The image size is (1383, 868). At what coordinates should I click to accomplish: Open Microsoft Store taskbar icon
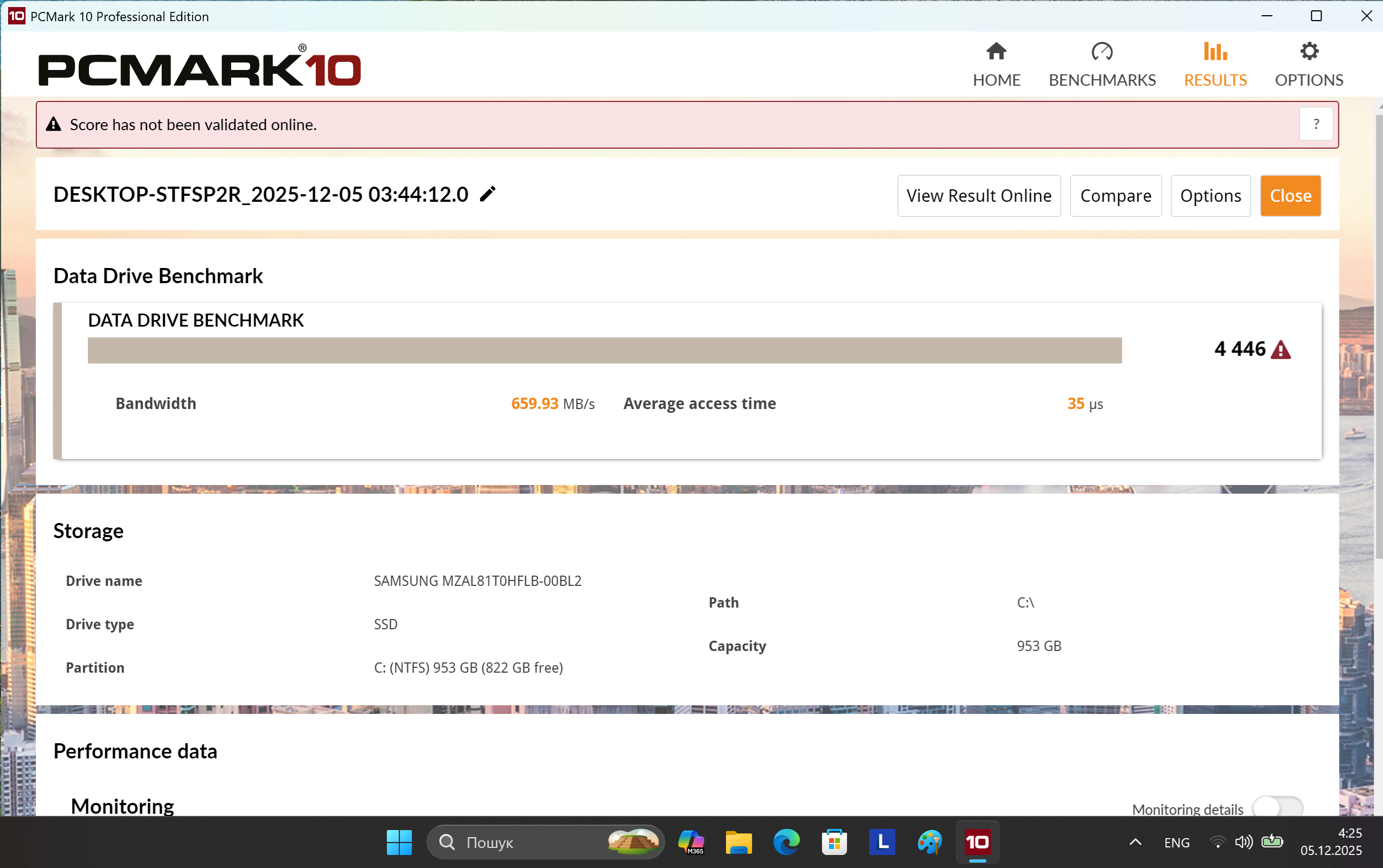pyautogui.click(x=834, y=842)
